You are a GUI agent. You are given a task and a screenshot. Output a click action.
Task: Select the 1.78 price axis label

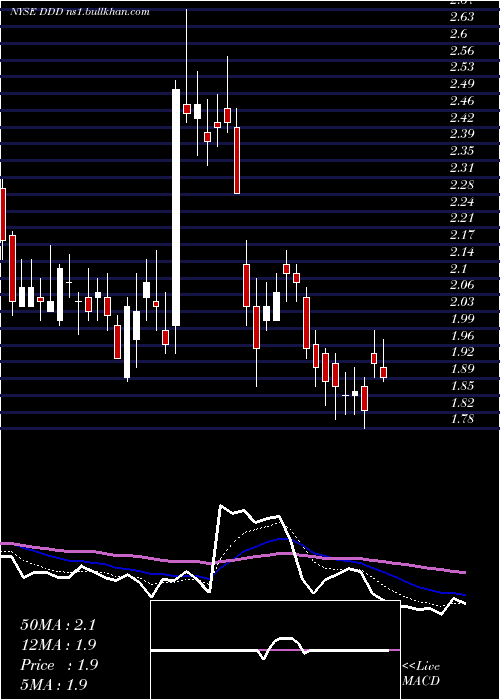click(x=462, y=419)
